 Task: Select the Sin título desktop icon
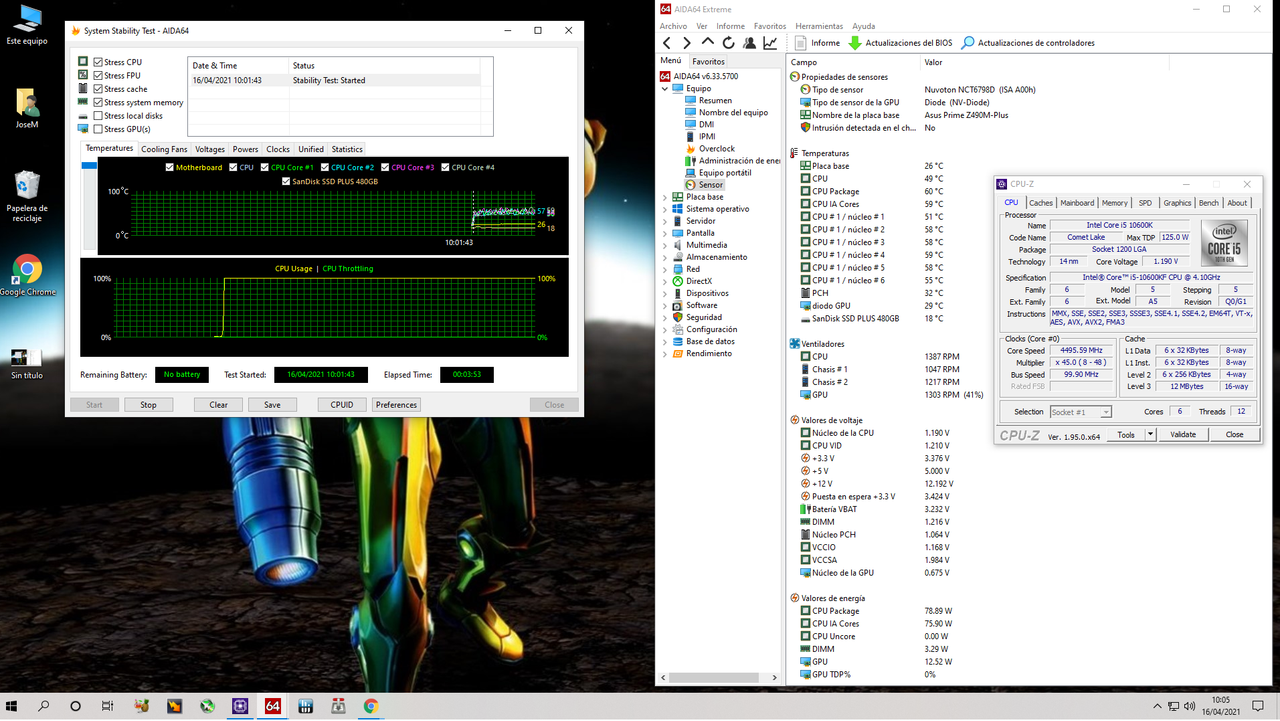point(27,362)
